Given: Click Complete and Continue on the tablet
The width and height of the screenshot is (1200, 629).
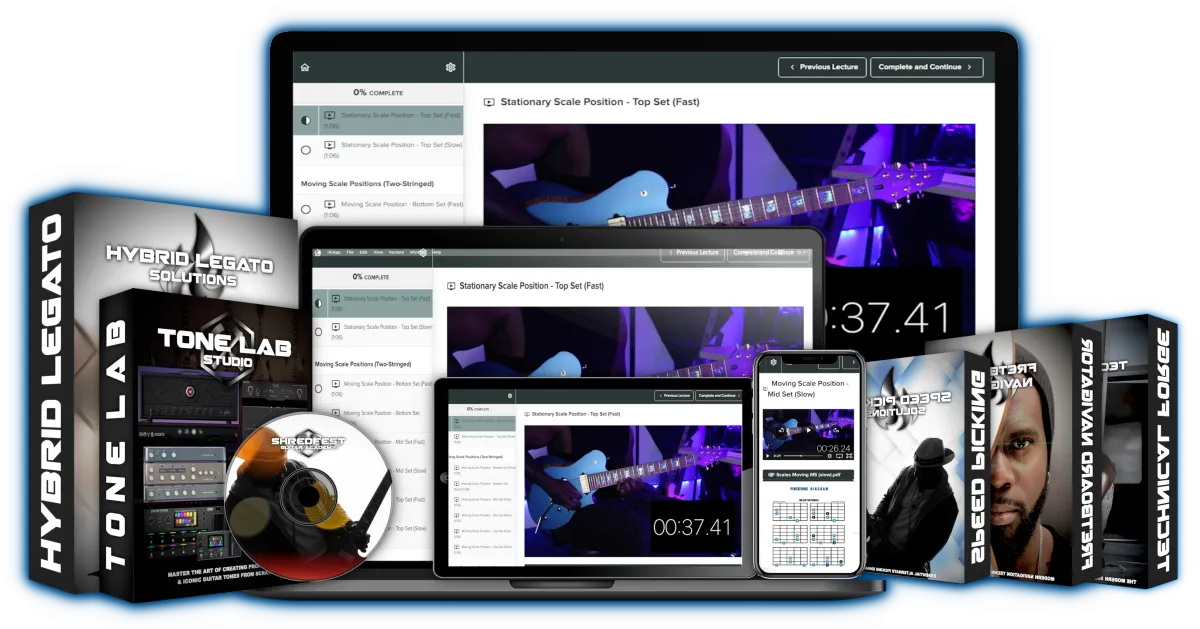Looking at the screenshot, I should pos(718,395).
